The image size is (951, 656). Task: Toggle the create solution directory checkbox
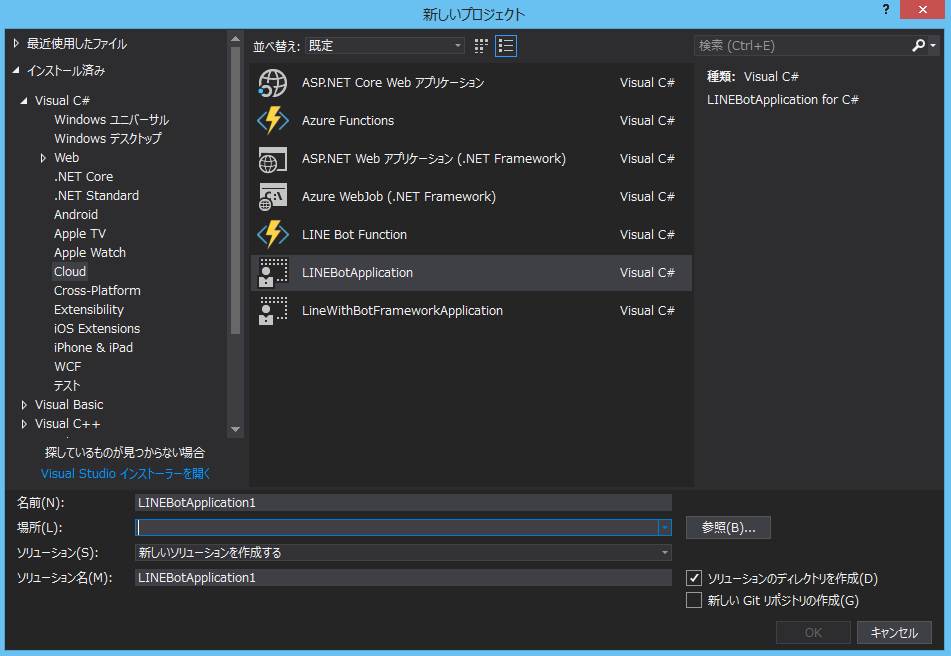click(694, 578)
